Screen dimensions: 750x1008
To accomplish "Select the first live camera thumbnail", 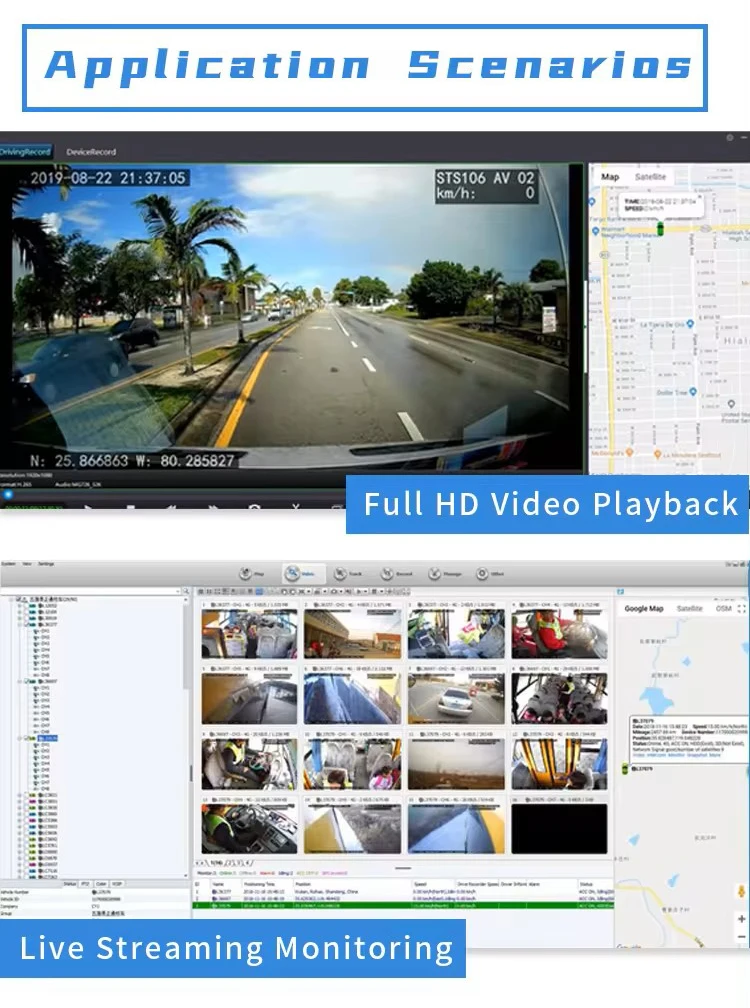I will click(249, 634).
